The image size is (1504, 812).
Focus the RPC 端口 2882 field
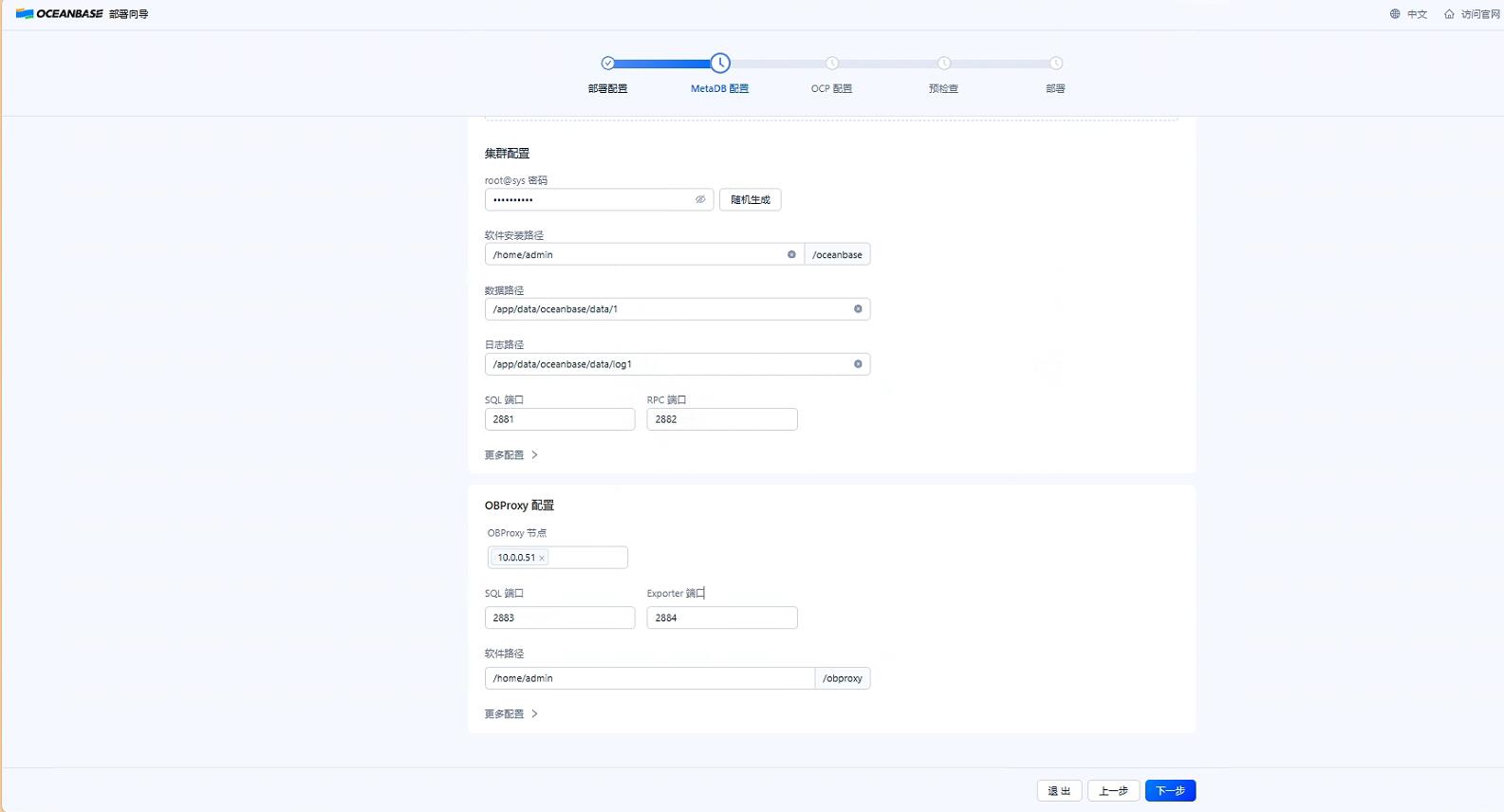[x=722, y=419]
